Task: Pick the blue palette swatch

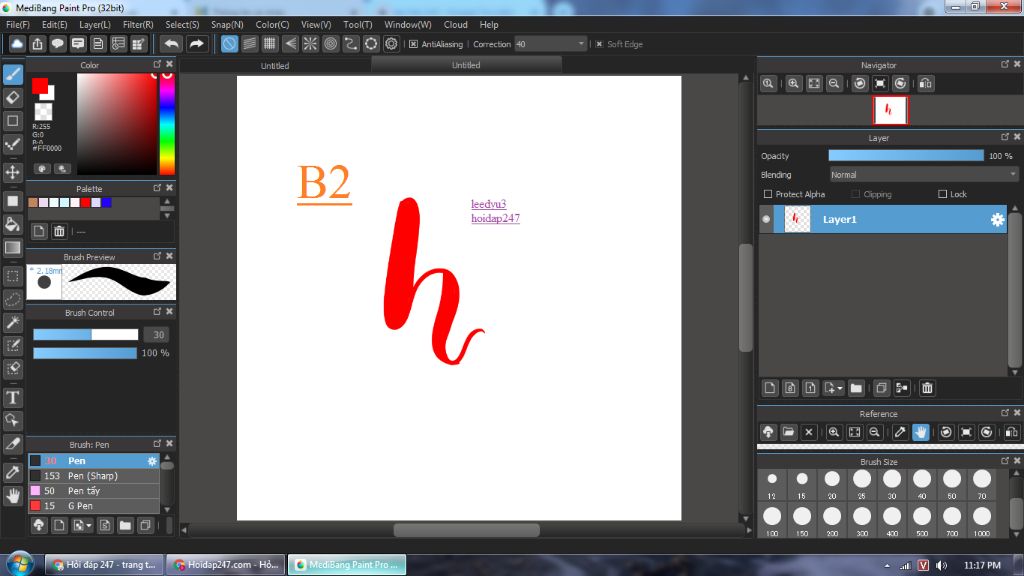Action: tap(106, 203)
